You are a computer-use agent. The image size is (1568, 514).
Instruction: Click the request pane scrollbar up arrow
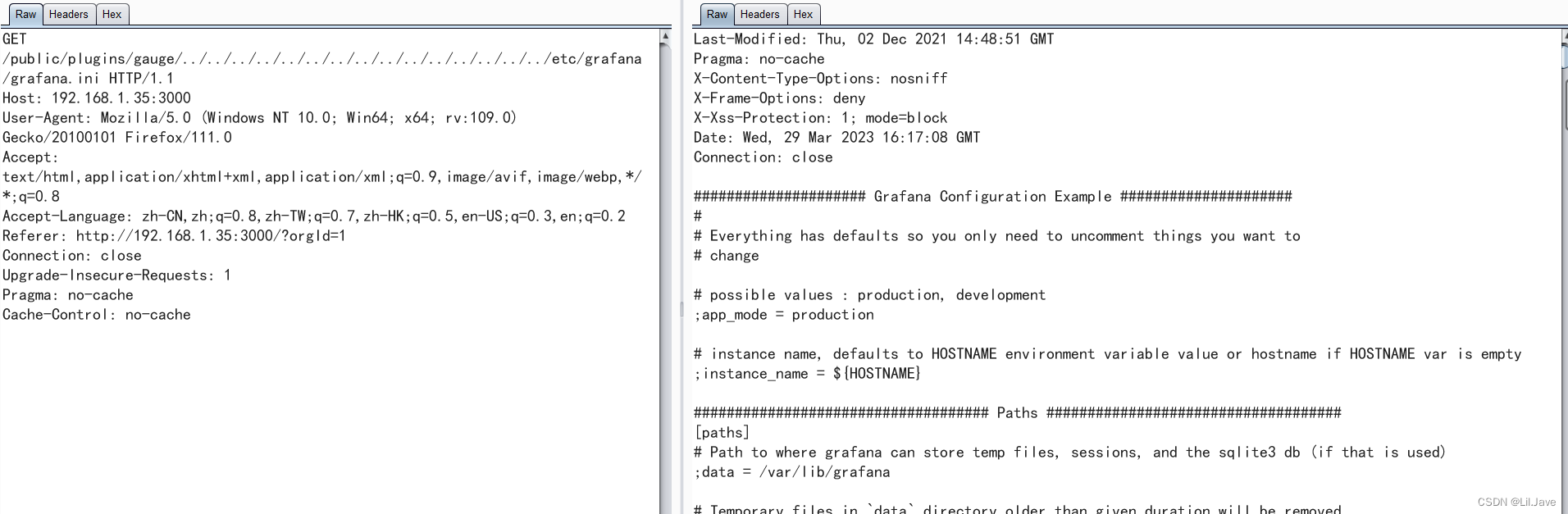pyautogui.click(x=665, y=36)
